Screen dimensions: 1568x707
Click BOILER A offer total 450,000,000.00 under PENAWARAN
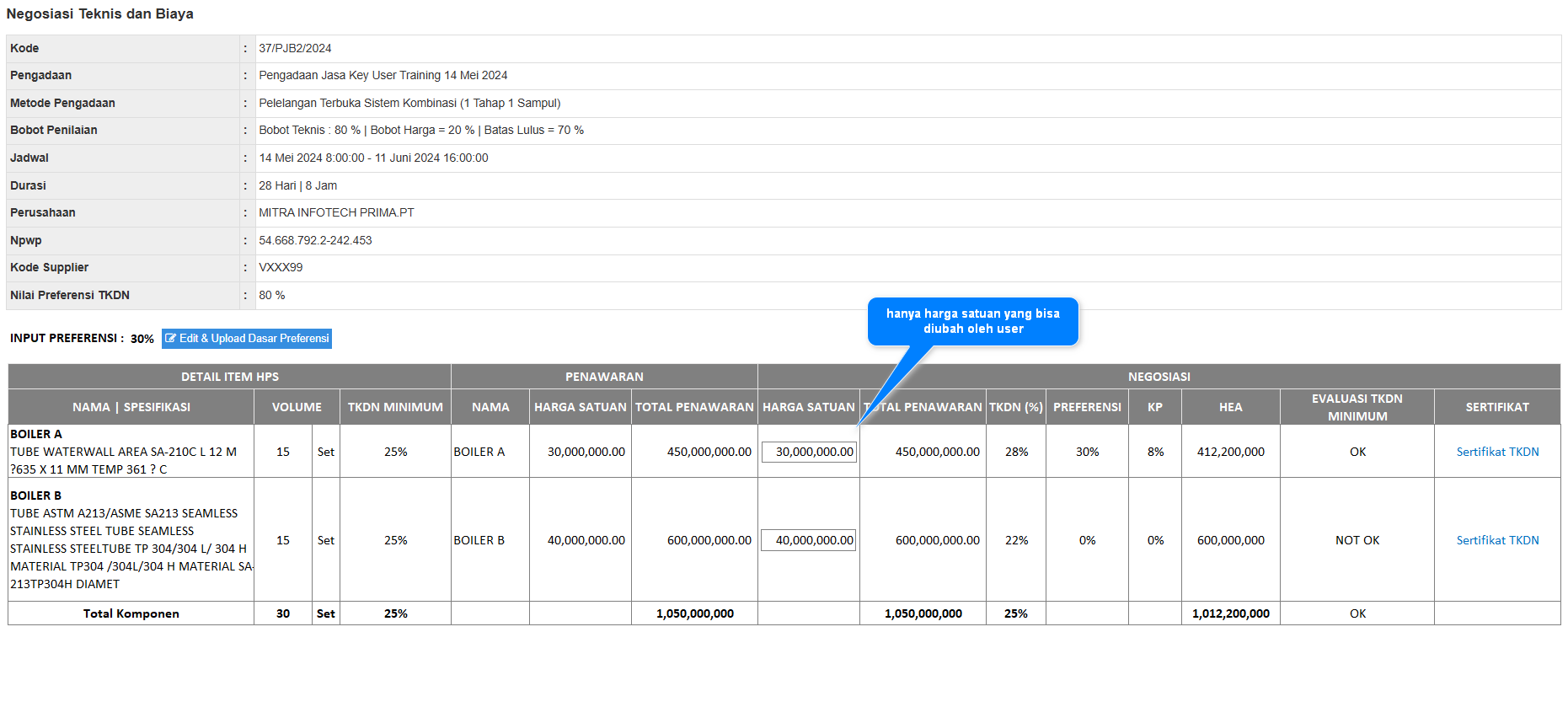pos(709,452)
